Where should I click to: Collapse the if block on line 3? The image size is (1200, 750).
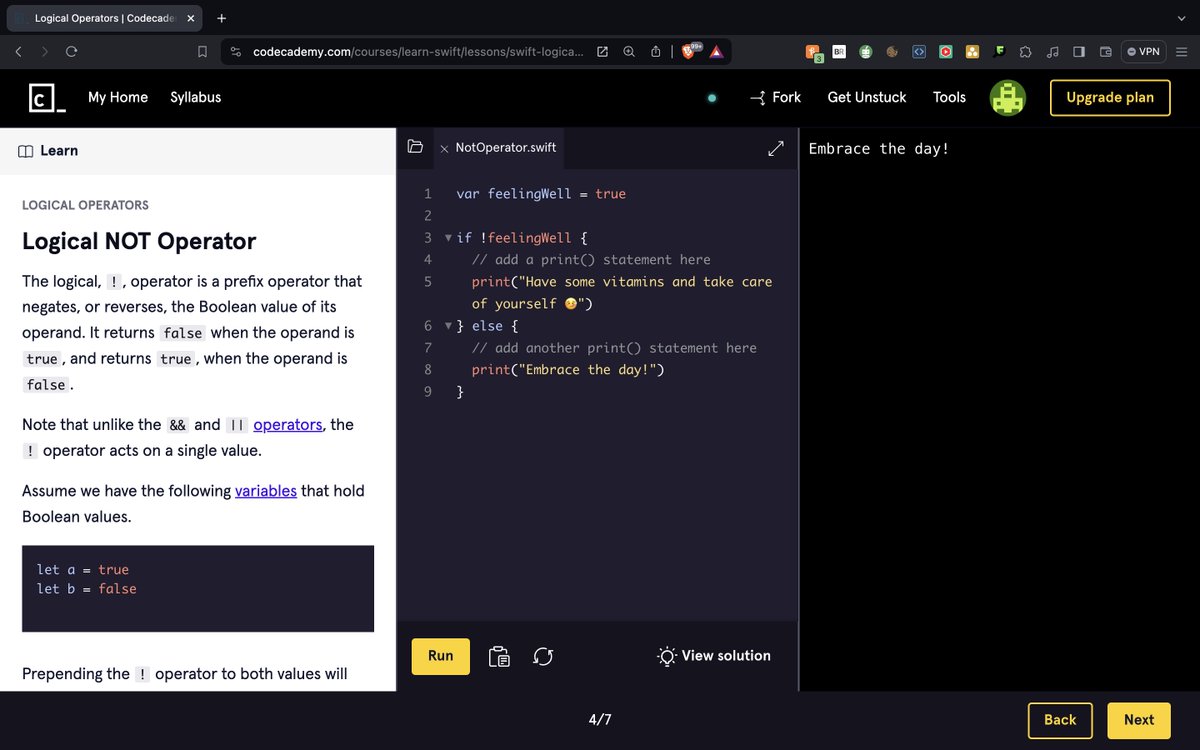click(x=447, y=238)
